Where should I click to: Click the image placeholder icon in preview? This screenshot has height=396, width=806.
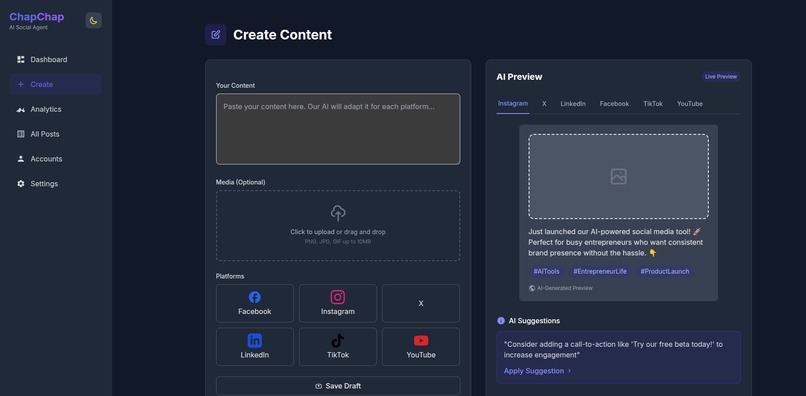tap(618, 176)
